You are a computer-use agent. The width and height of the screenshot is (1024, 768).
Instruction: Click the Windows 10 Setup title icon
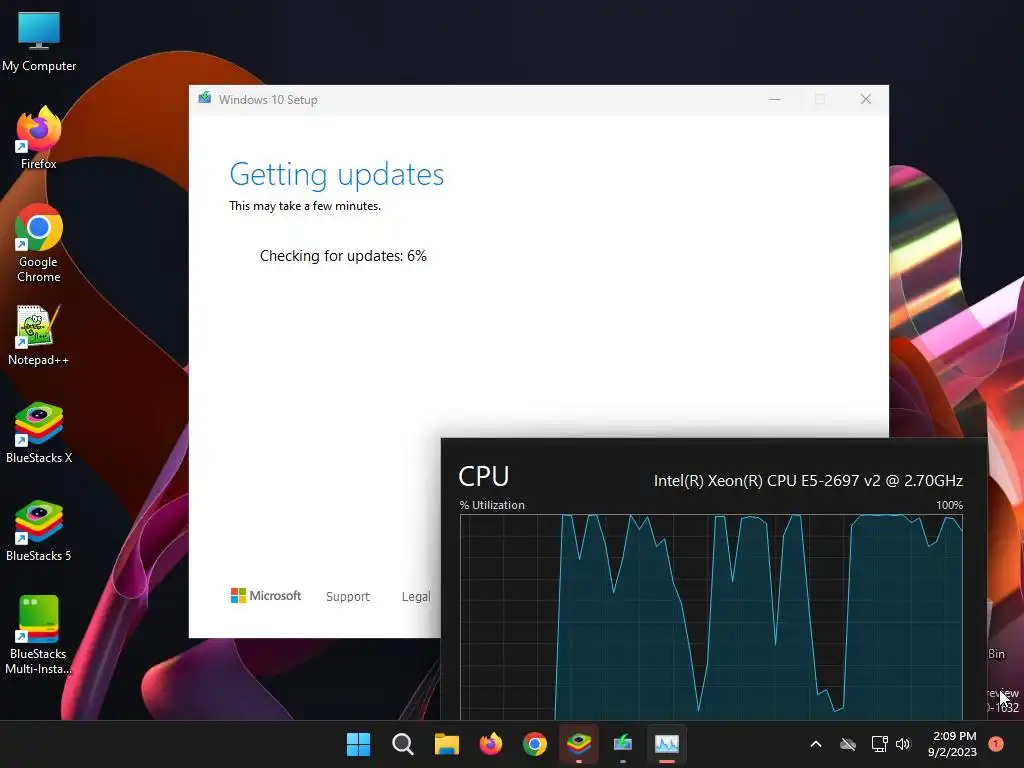click(204, 99)
